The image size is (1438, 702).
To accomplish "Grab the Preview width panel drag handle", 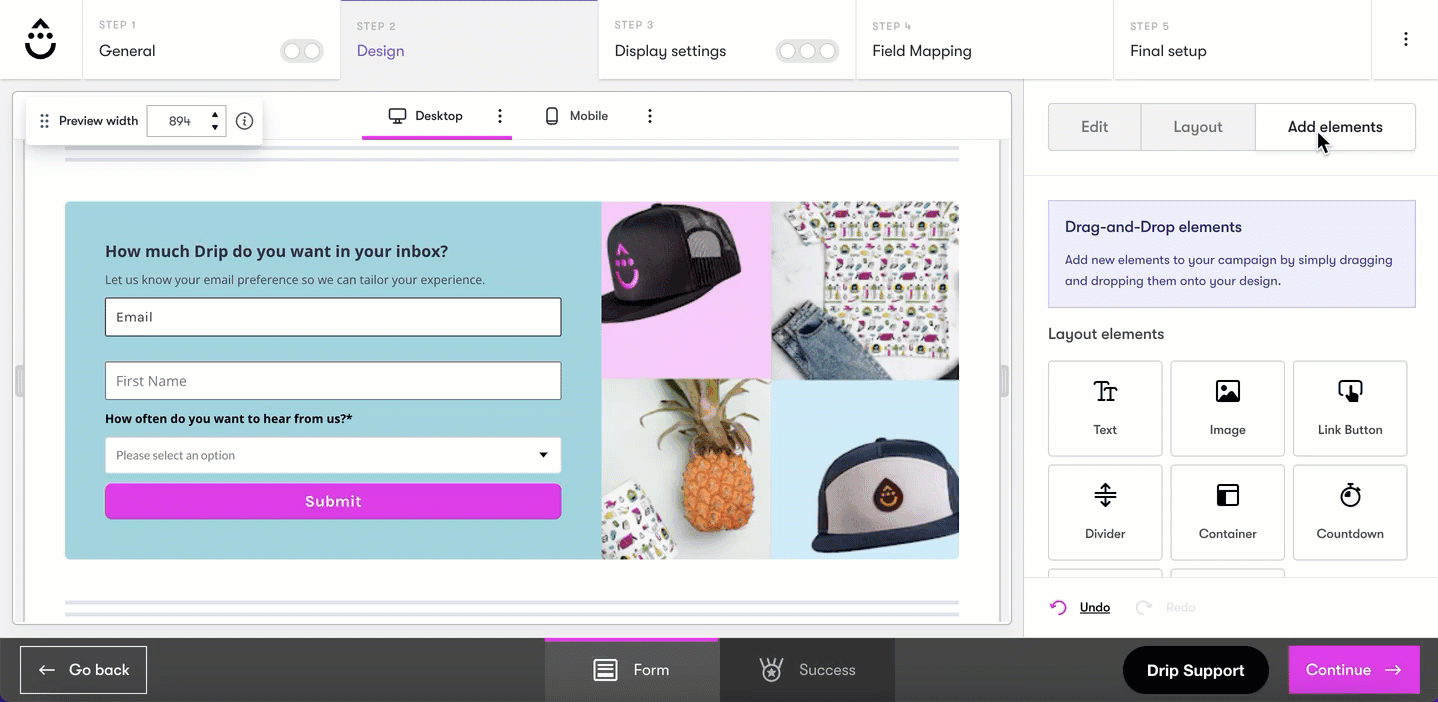I will click(x=44, y=121).
